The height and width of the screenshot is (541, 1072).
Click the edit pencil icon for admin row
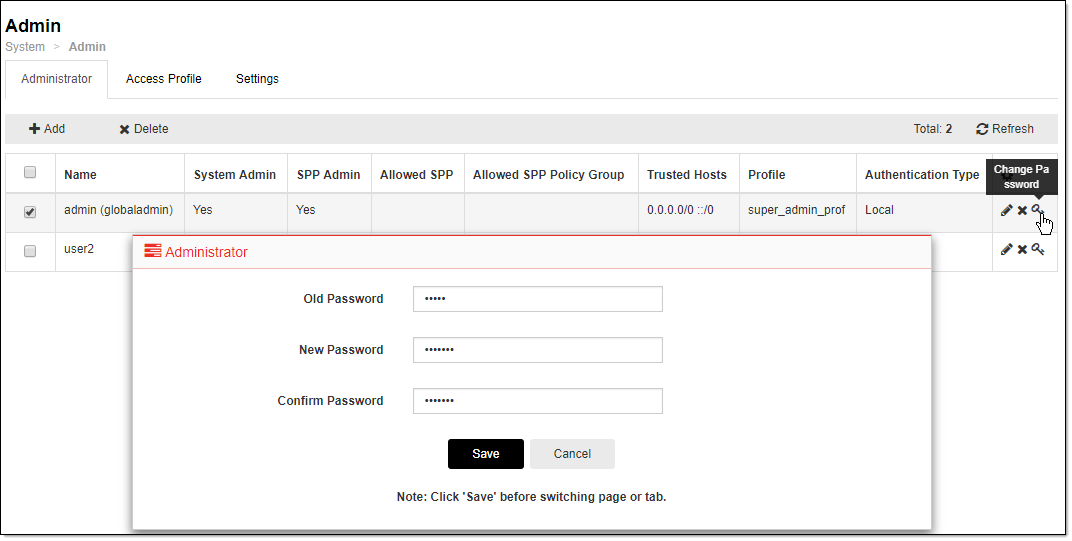click(1006, 210)
